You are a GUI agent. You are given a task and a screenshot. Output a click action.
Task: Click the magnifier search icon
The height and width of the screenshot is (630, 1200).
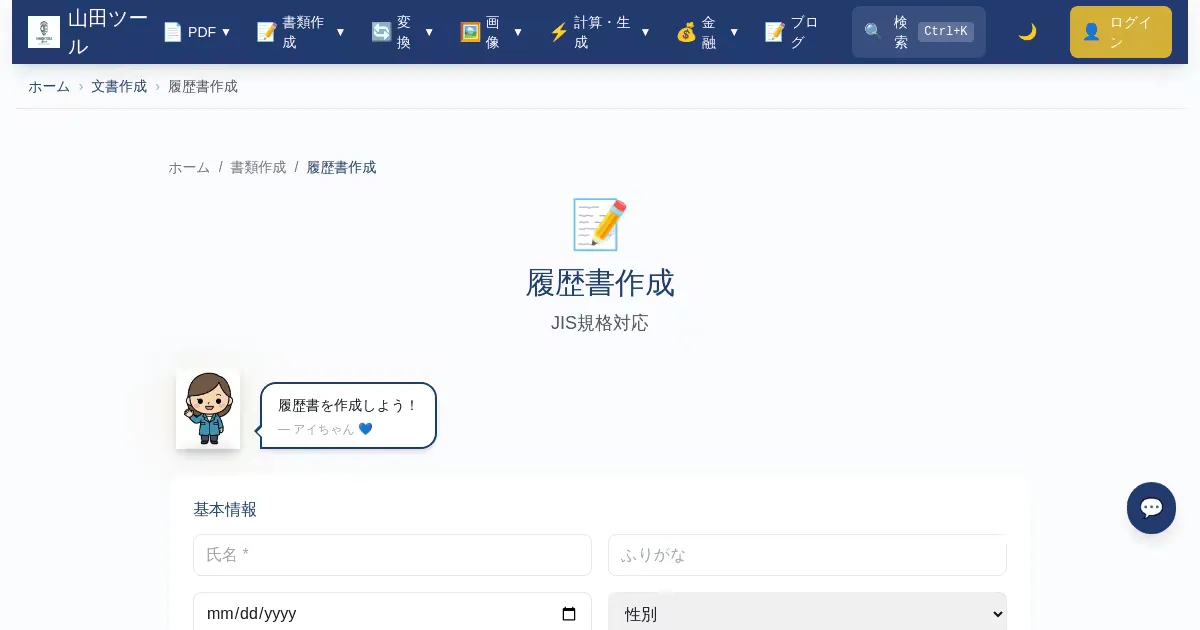(873, 32)
